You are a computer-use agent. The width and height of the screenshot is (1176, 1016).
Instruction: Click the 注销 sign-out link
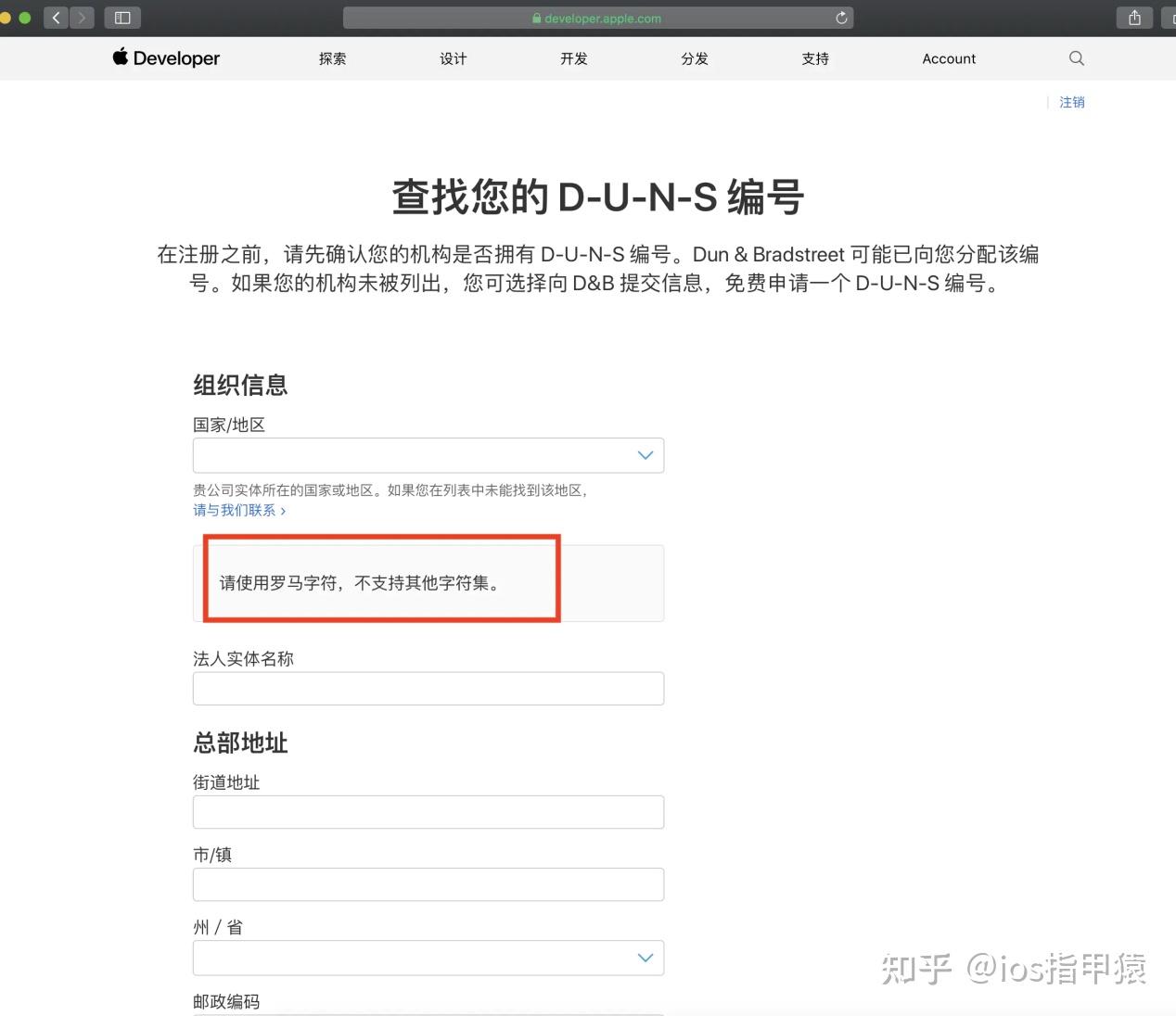(1072, 102)
